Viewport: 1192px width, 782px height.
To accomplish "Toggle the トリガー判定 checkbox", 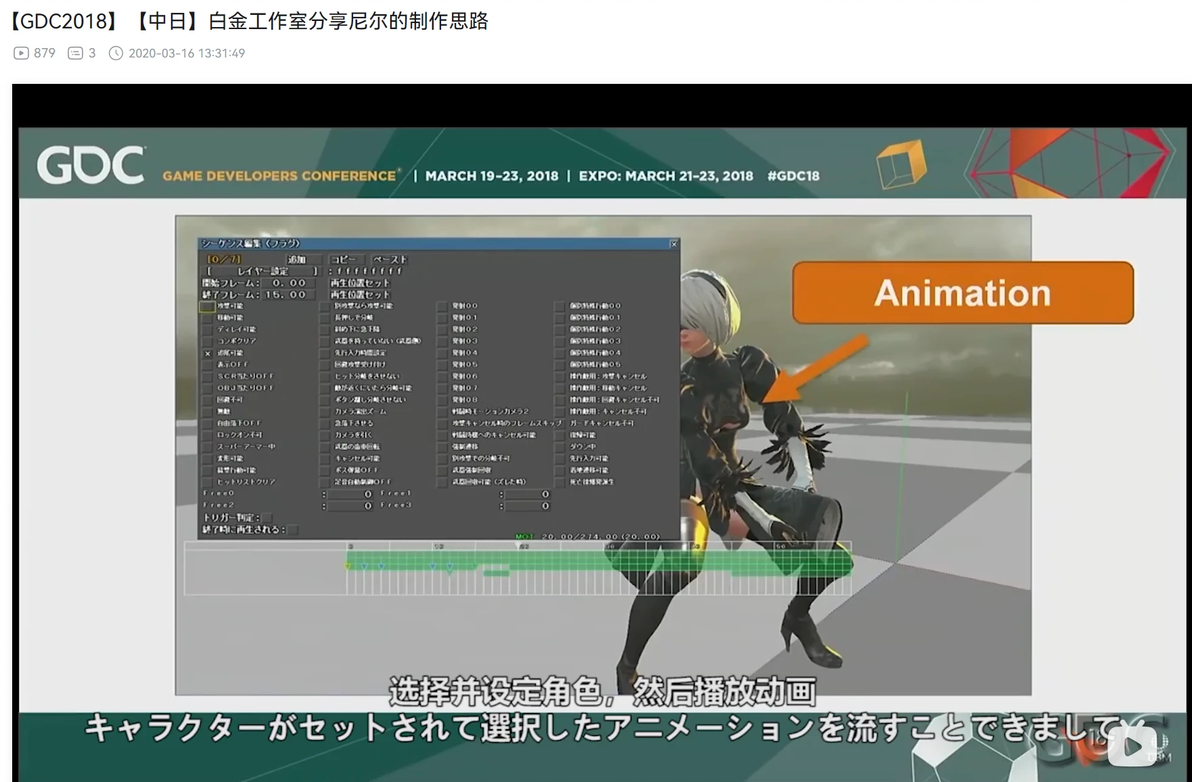I will [266, 518].
